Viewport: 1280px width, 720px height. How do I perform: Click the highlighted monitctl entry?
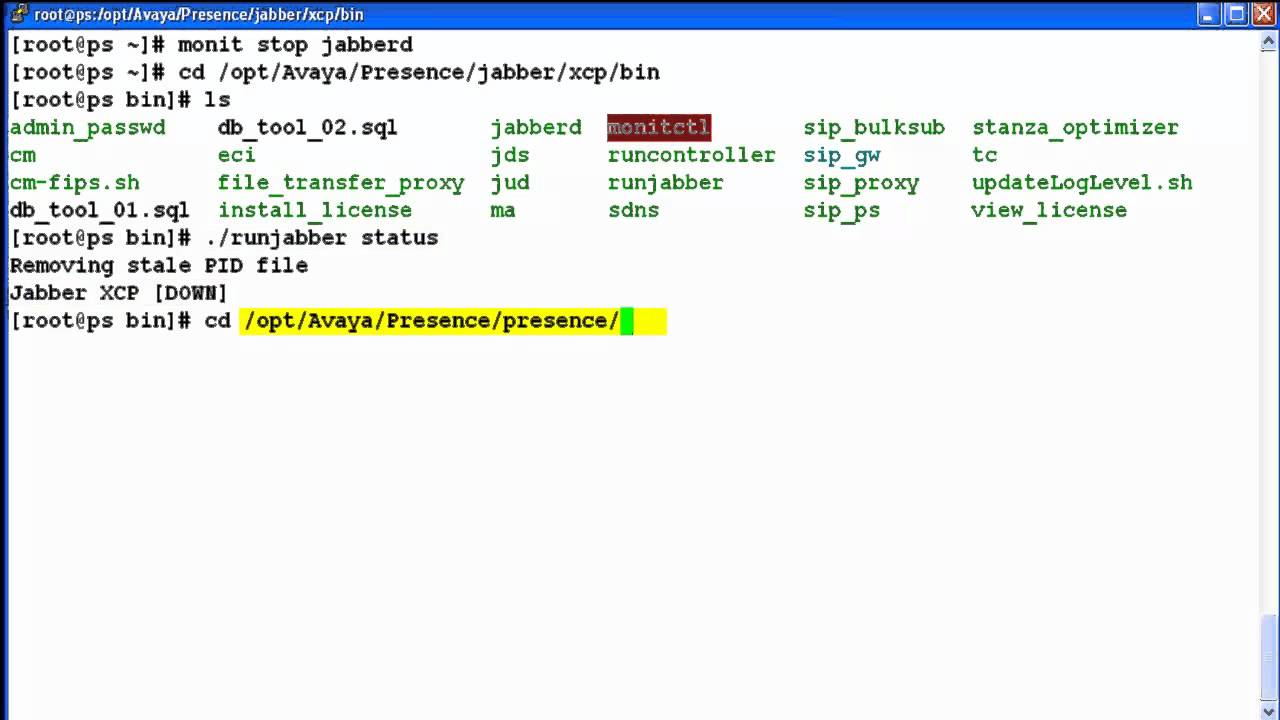659,128
